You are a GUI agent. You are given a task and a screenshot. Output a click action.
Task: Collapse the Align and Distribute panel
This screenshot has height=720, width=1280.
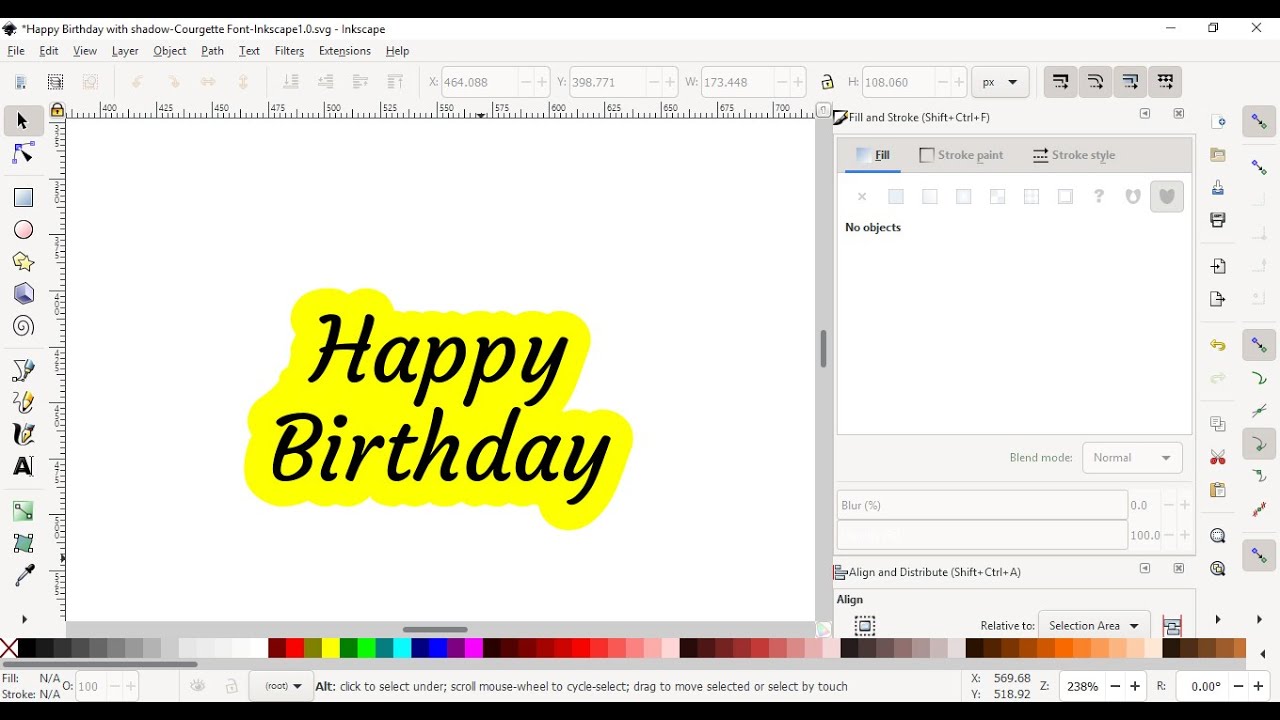1145,568
